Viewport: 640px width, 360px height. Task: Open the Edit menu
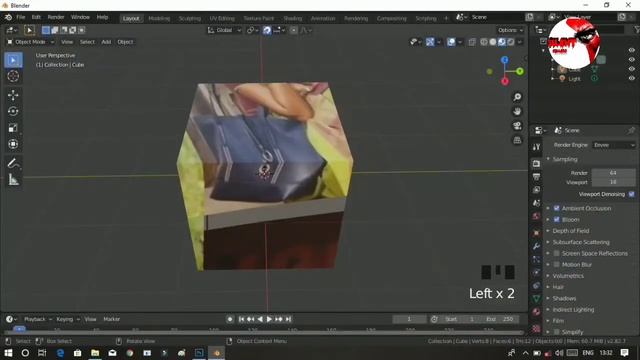[36, 18]
